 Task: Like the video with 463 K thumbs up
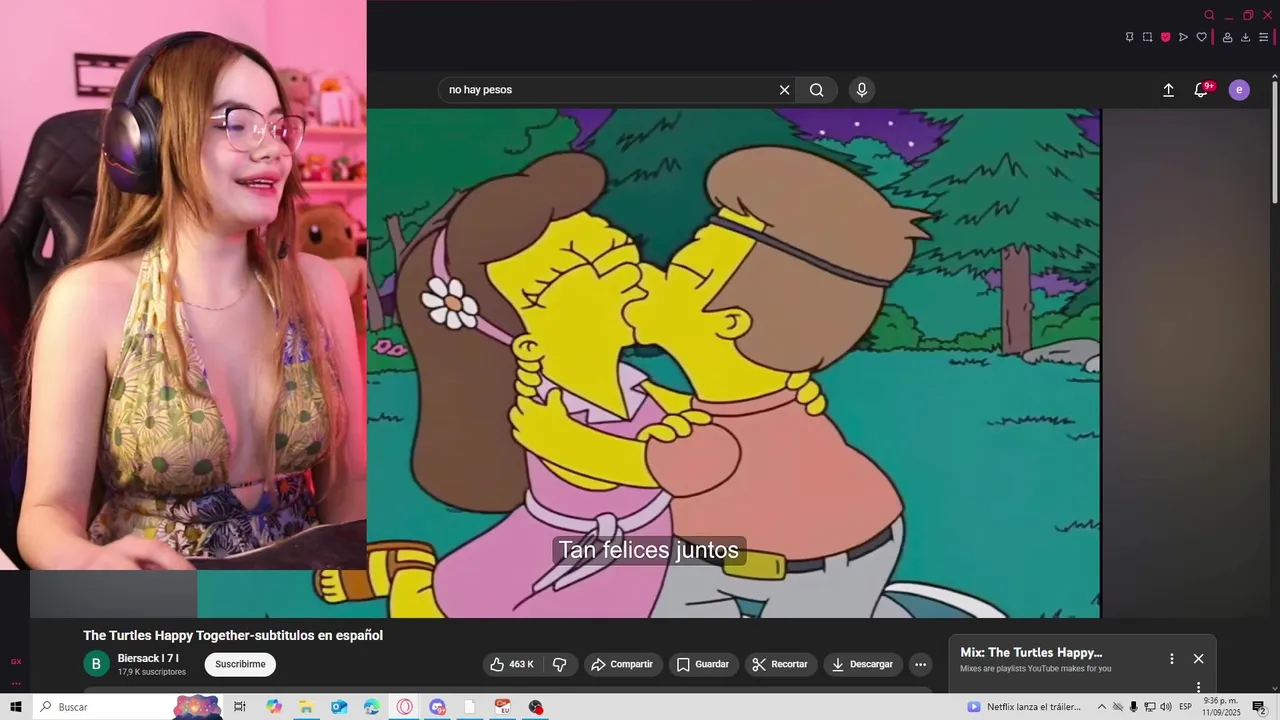(x=512, y=664)
